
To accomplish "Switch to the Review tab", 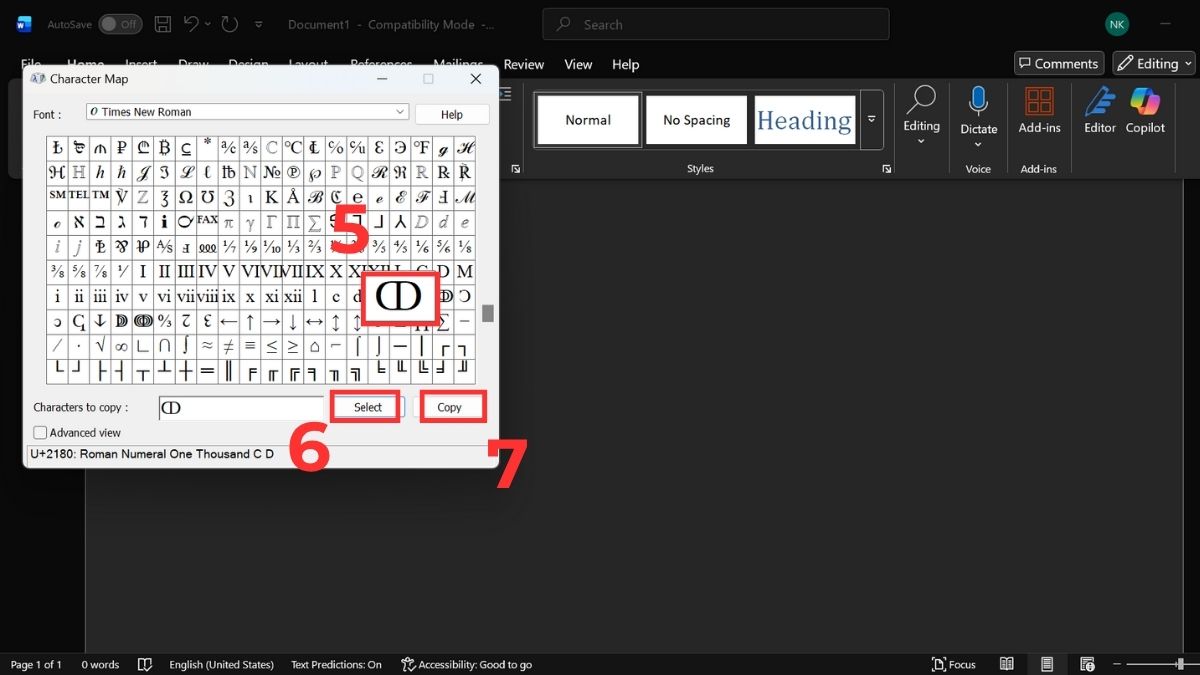I will pos(523,64).
